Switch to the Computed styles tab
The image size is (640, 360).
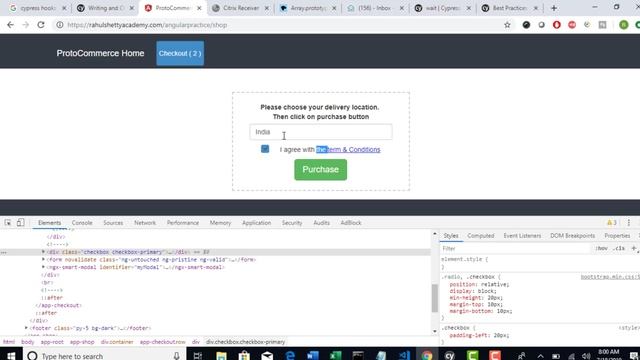point(481,236)
